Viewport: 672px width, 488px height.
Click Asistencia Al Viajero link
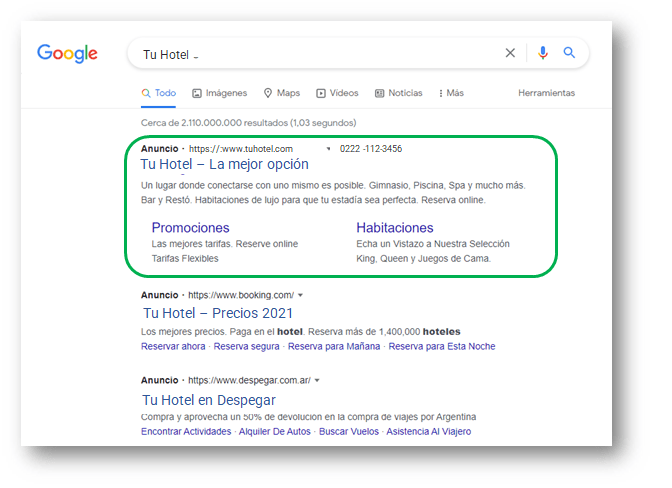click(429, 431)
